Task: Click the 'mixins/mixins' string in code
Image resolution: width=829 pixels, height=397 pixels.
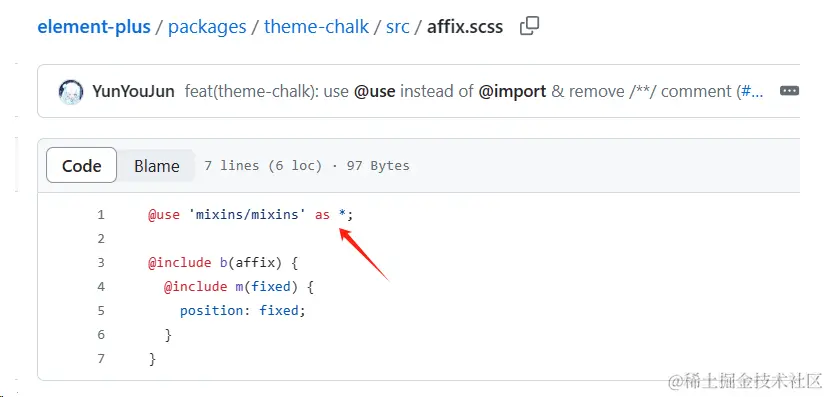Action: [247, 215]
